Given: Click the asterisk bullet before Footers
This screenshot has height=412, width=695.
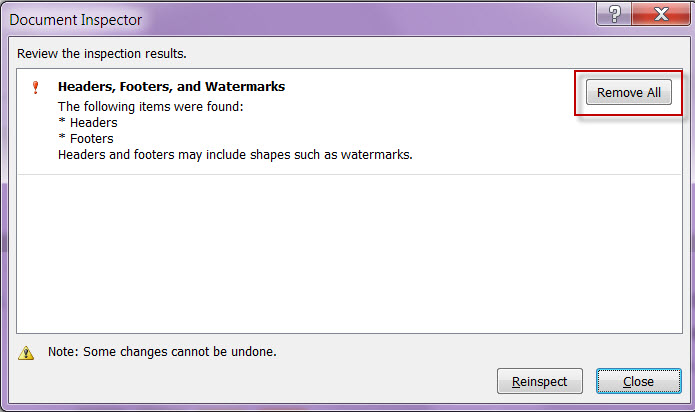Looking at the screenshot, I should click(x=62, y=136).
